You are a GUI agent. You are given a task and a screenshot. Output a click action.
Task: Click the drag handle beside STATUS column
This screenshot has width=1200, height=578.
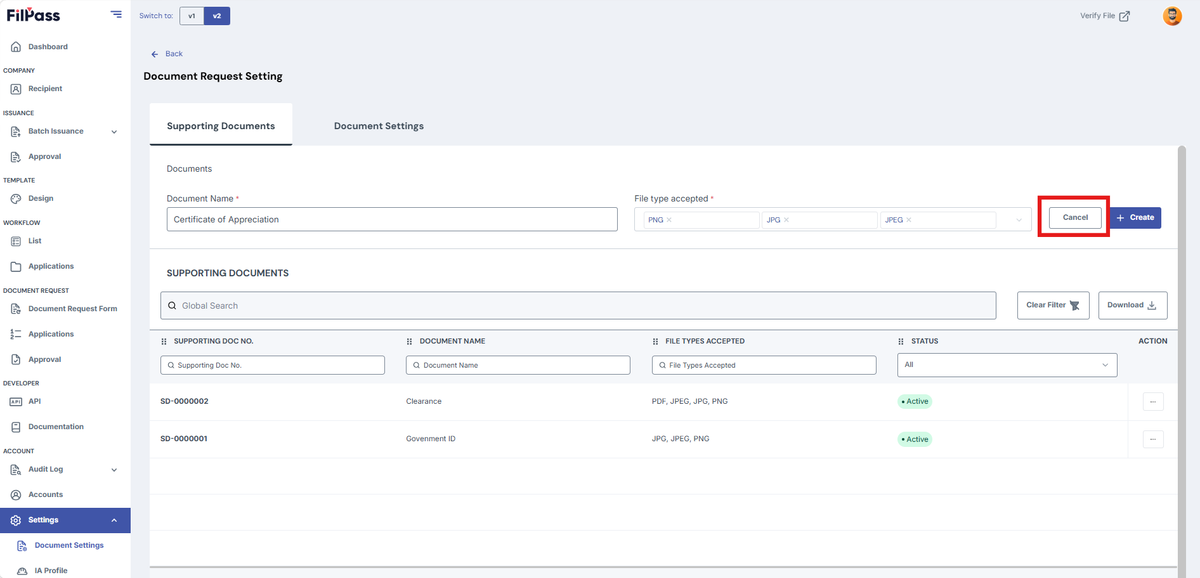(901, 341)
